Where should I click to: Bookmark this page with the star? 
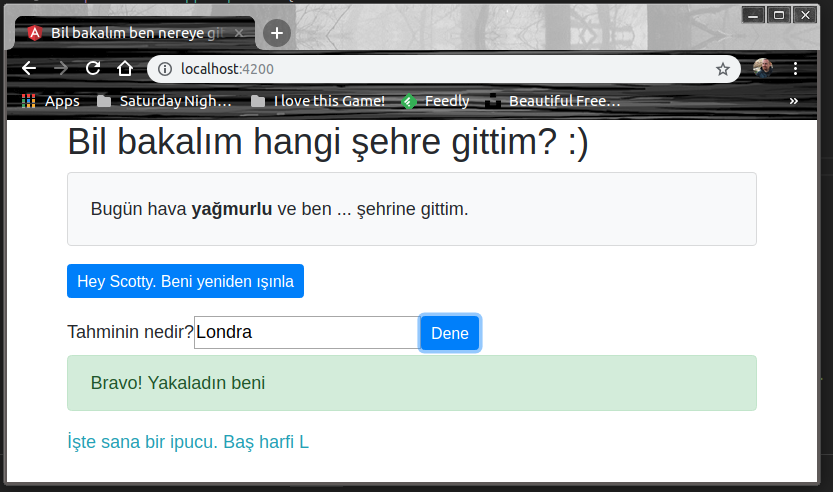[x=722, y=69]
